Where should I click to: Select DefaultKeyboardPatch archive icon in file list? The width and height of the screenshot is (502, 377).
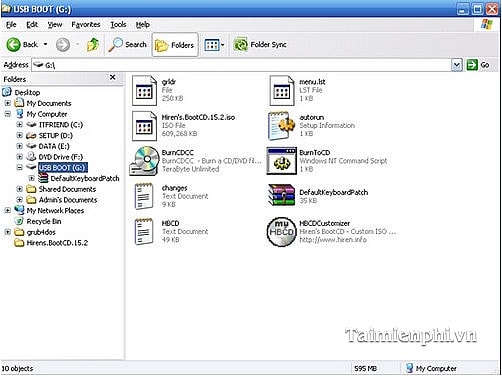[282, 196]
